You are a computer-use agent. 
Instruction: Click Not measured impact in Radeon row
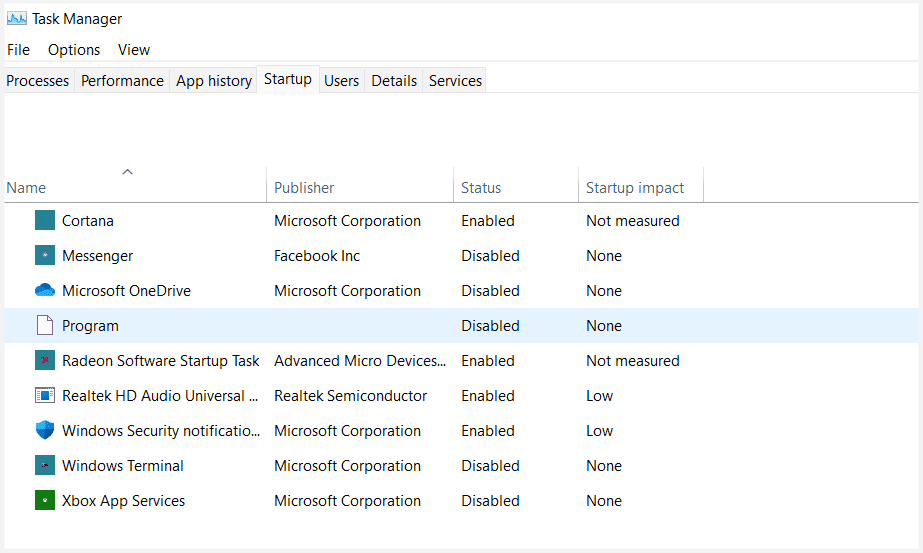pyautogui.click(x=633, y=360)
